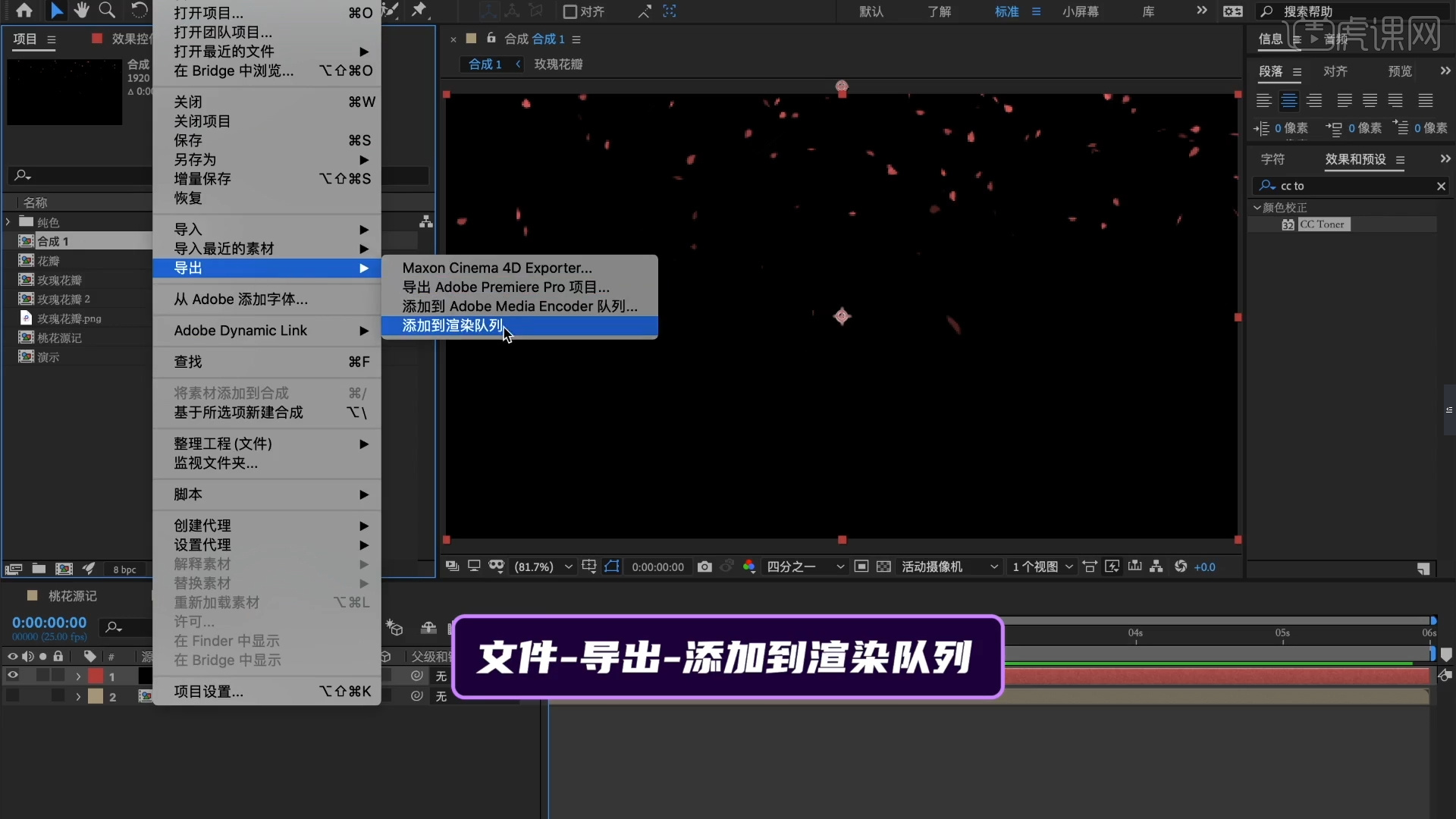Image resolution: width=1456 pixels, height=819 pixels.
Task: Open the 活动摄像机 camera dropdown
Action: tap(949, 566)
